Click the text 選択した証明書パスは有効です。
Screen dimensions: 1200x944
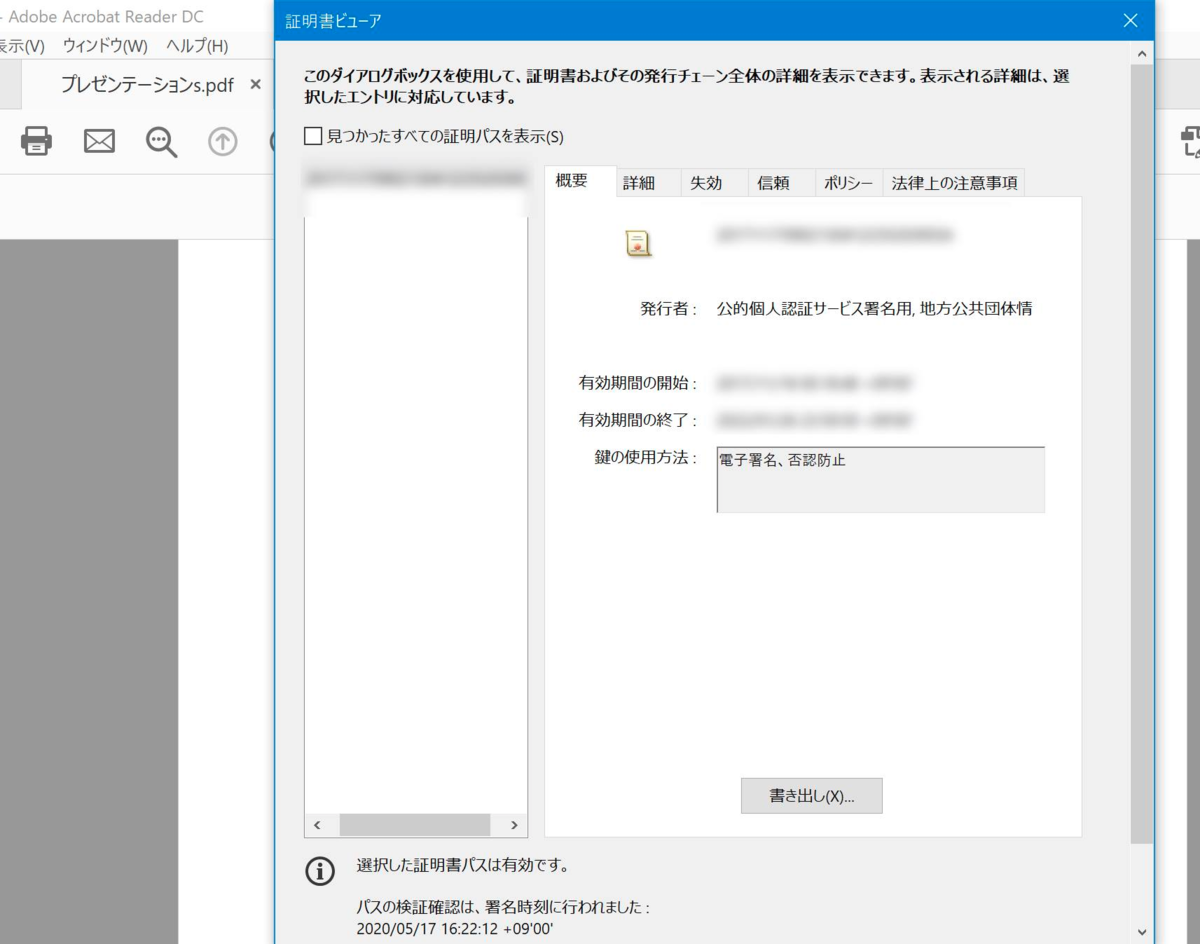coord(463,865)
